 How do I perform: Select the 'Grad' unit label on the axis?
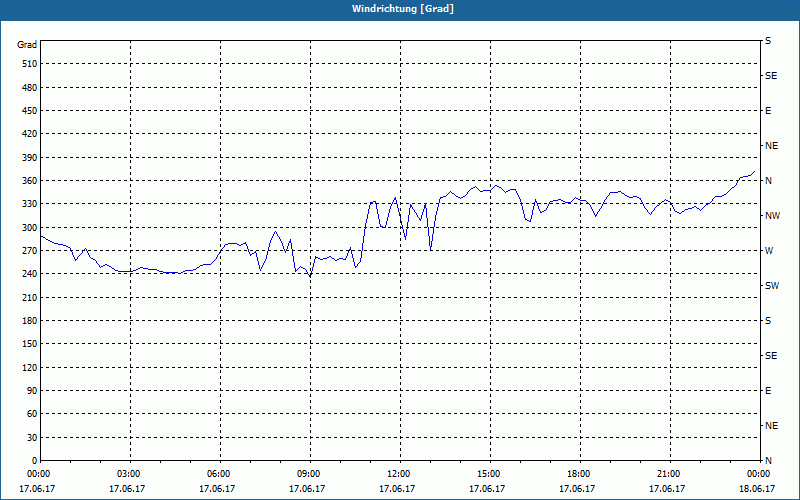pos(27,45)
